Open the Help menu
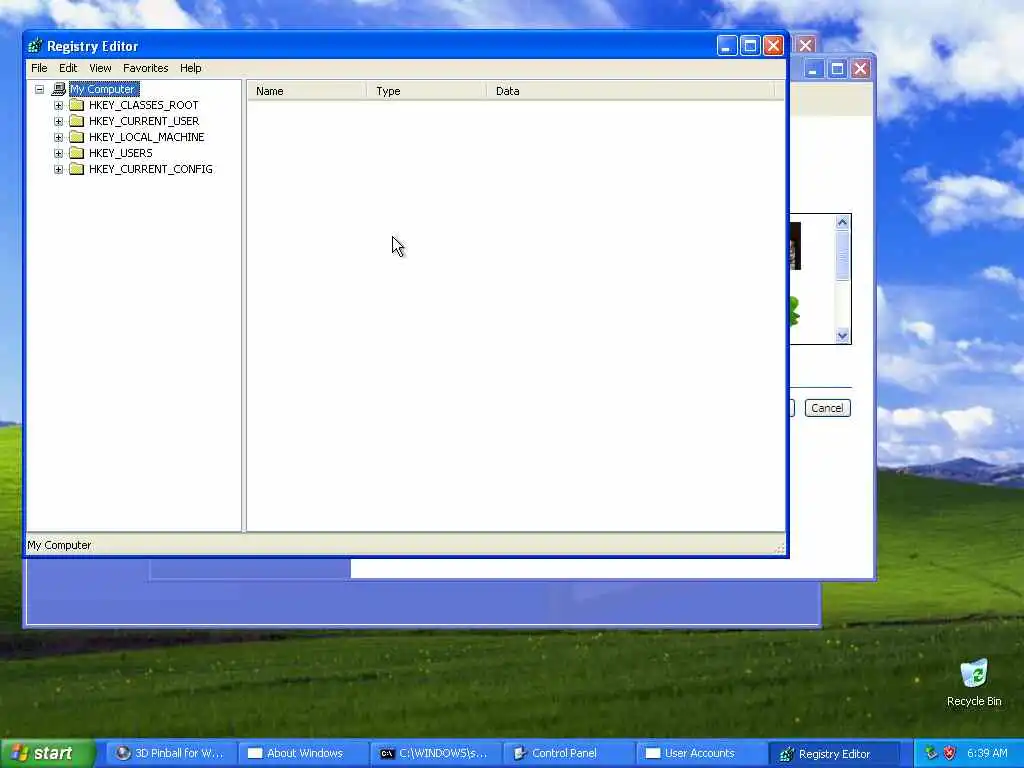The height and width of the screenshot is (768, 1024). pyautogui.click(x=191, y=68)
